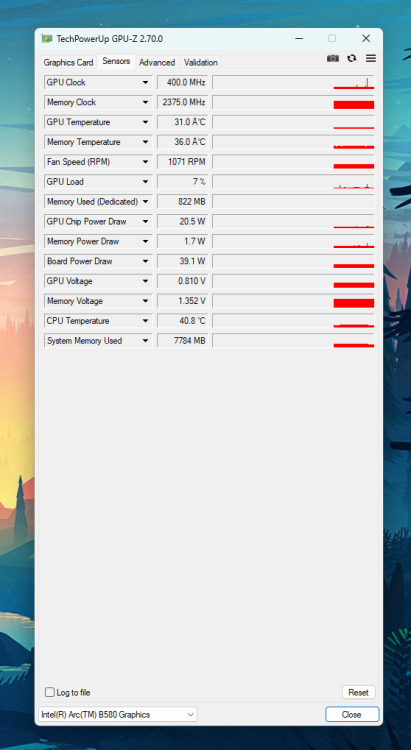Expand the CPU Temperature sensor dropdown
The image size is (411, 750).
pos(145,321)
